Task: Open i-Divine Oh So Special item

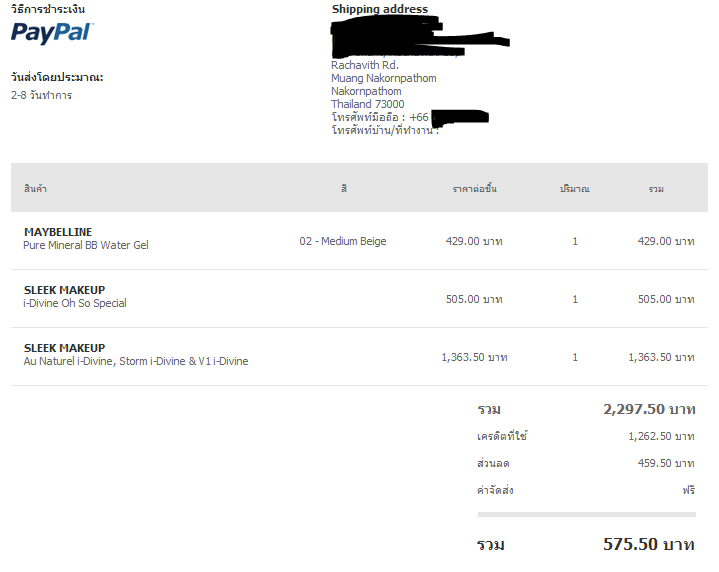Action: 75,303
